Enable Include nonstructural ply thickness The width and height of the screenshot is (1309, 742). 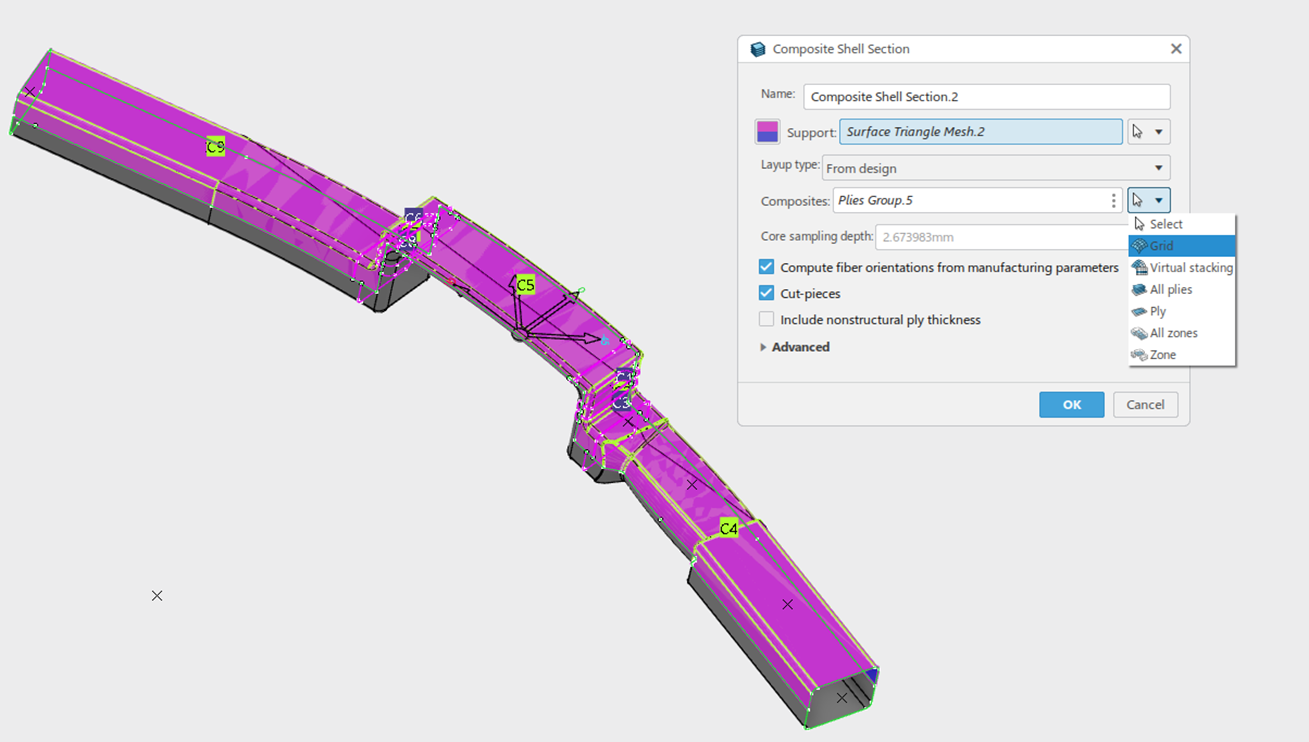[x=766, y=319]
